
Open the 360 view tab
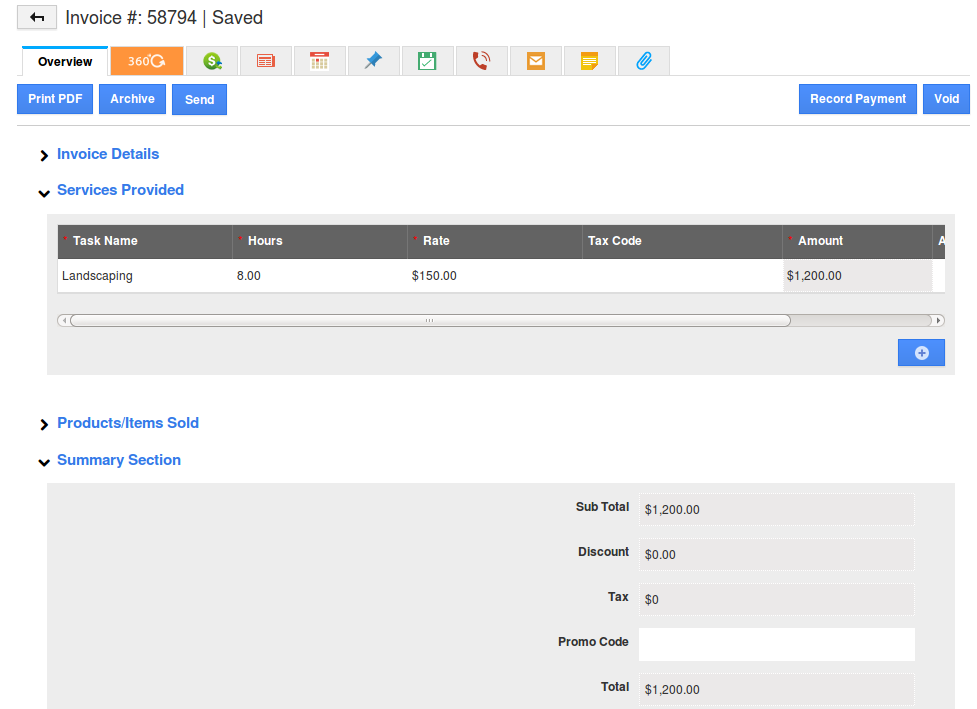pos(146,61)
